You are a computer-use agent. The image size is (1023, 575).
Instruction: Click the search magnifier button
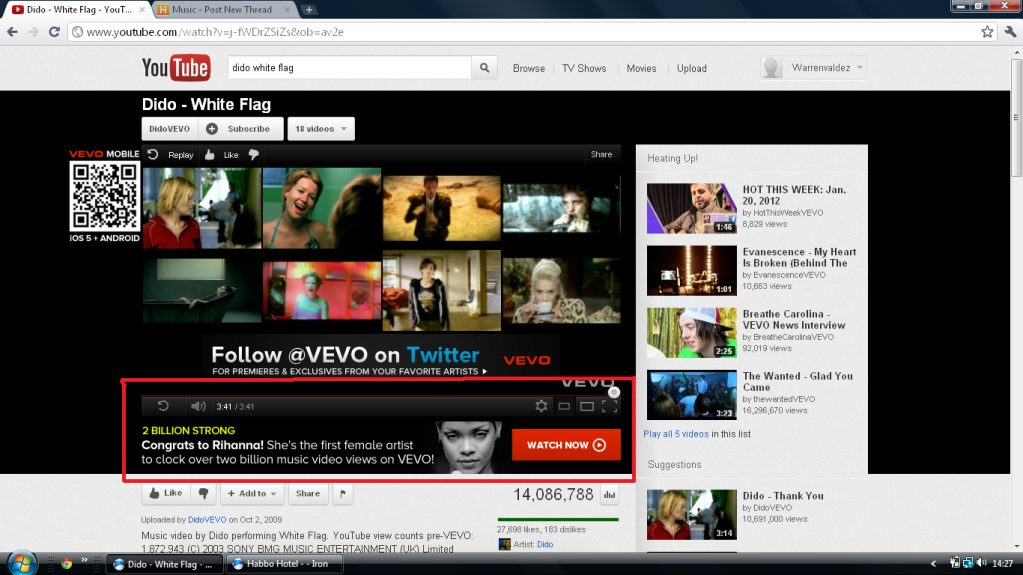tap(484, 68)
